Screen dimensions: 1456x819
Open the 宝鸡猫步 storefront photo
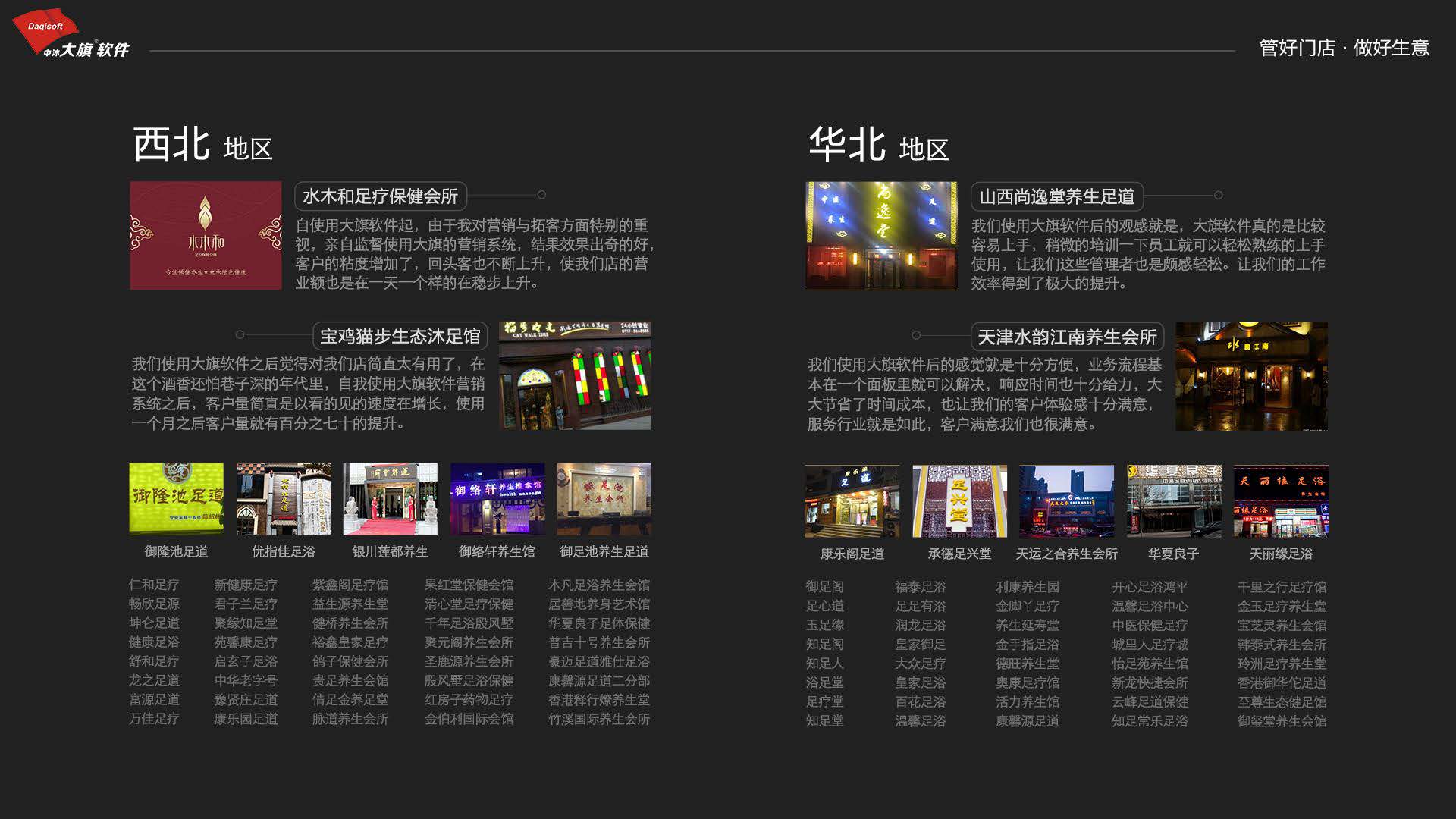pyautogui.click(x=575, y=375)
